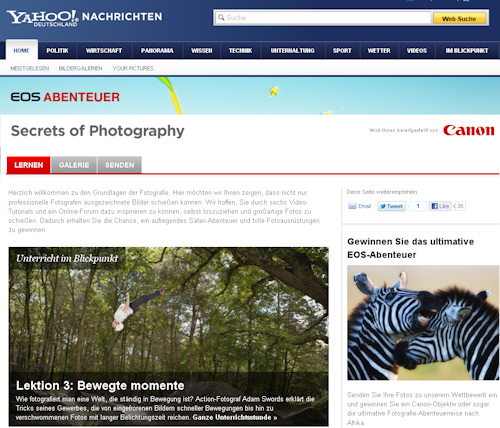Click the magnifier icon in search box

click(221, 17)
